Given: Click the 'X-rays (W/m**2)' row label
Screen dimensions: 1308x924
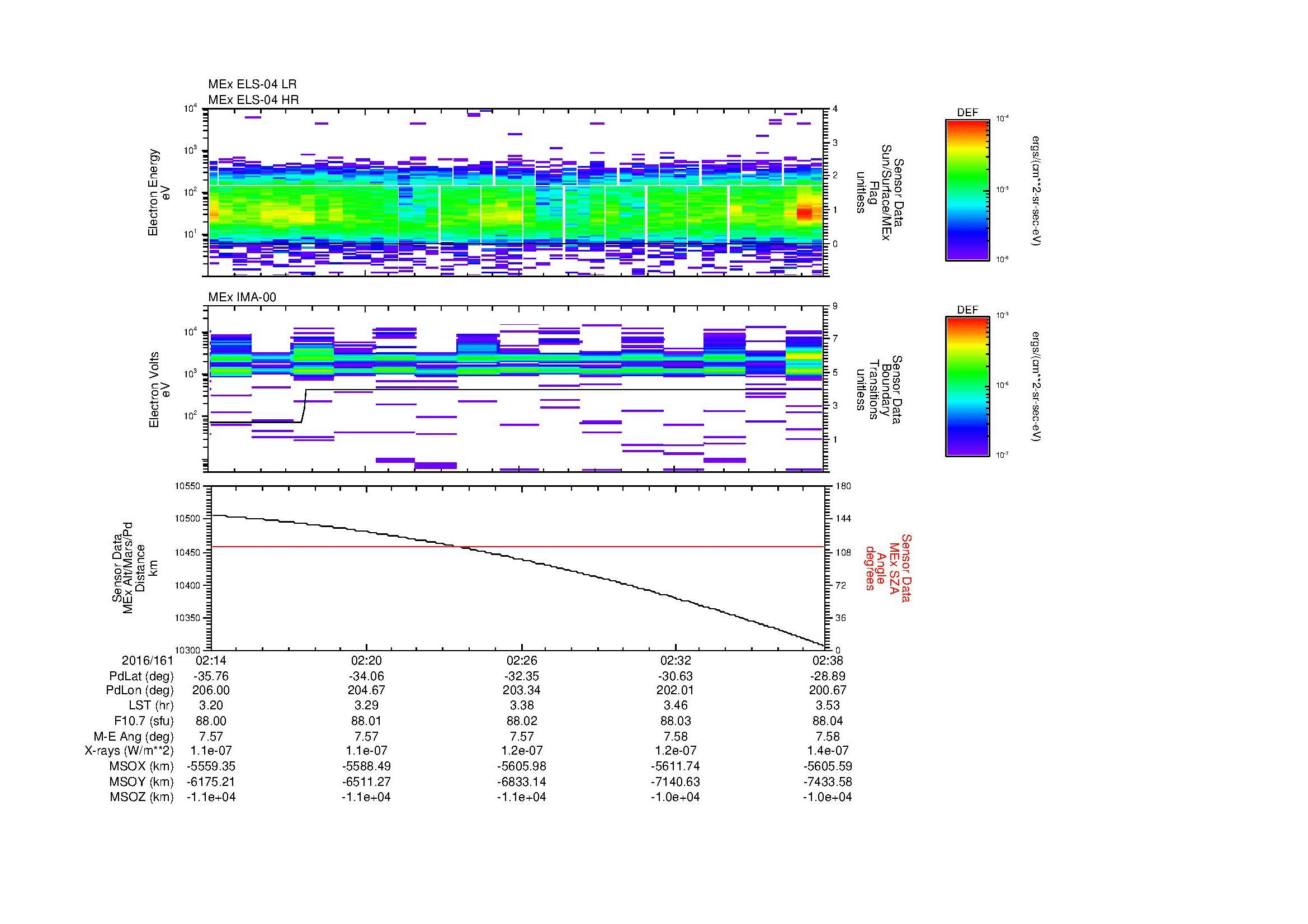Looking at the screenshot, I should [129, 750].
